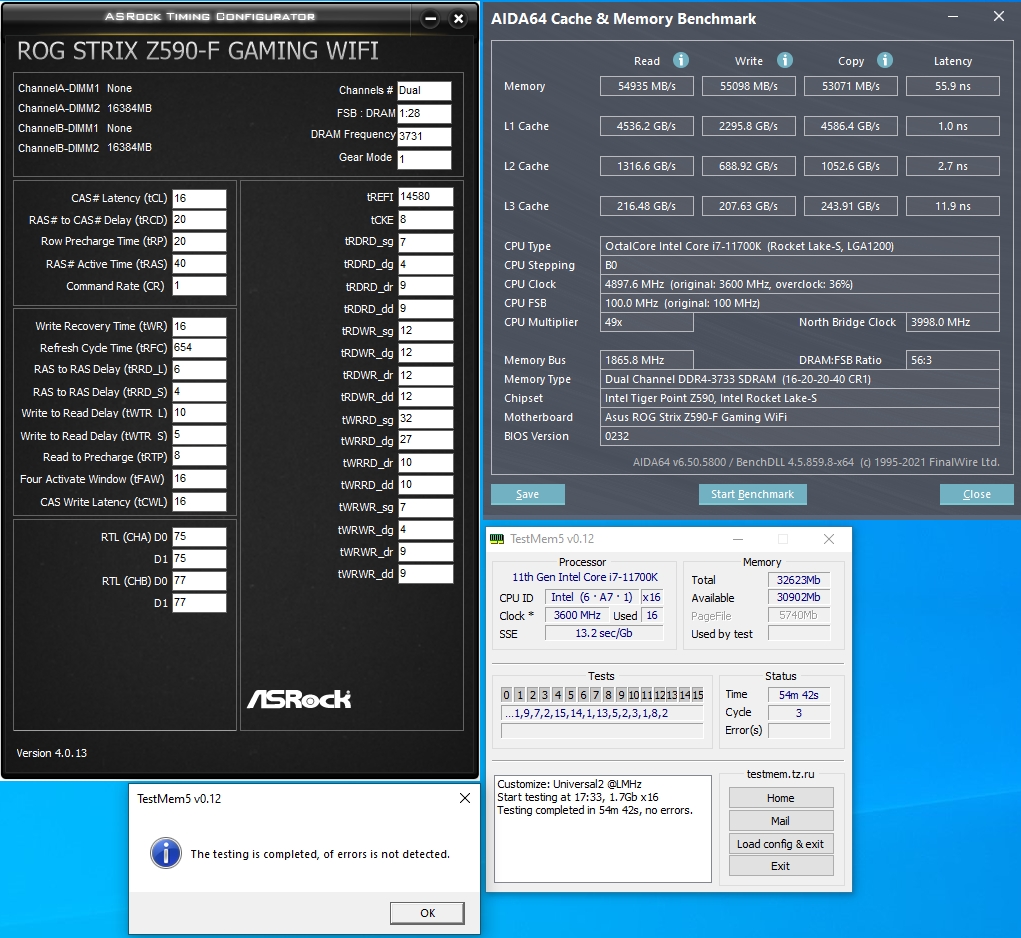
Task: Click the Read info icon in AIDA64
Action: tap(680, 61)
